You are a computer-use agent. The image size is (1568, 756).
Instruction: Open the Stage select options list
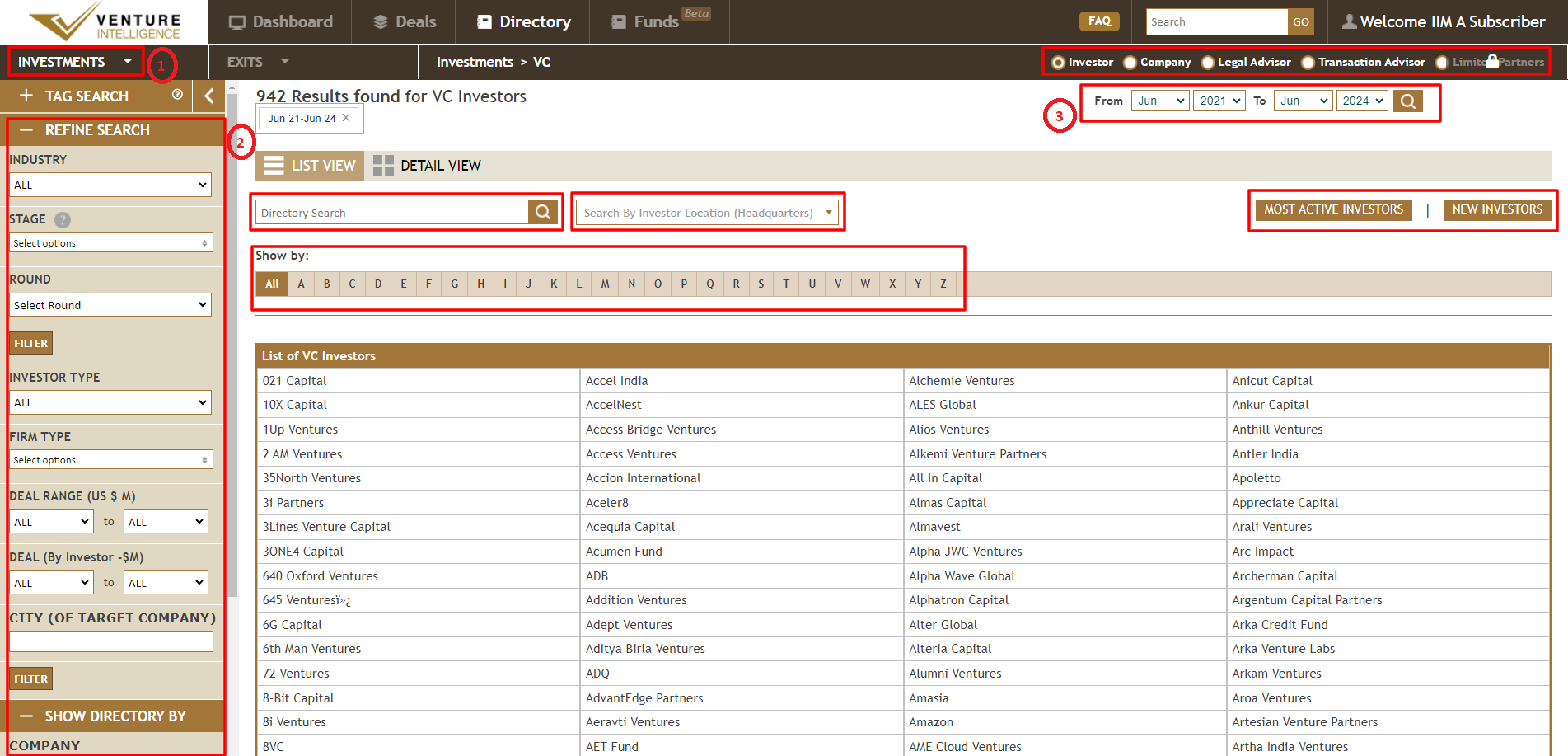(111, 243)
